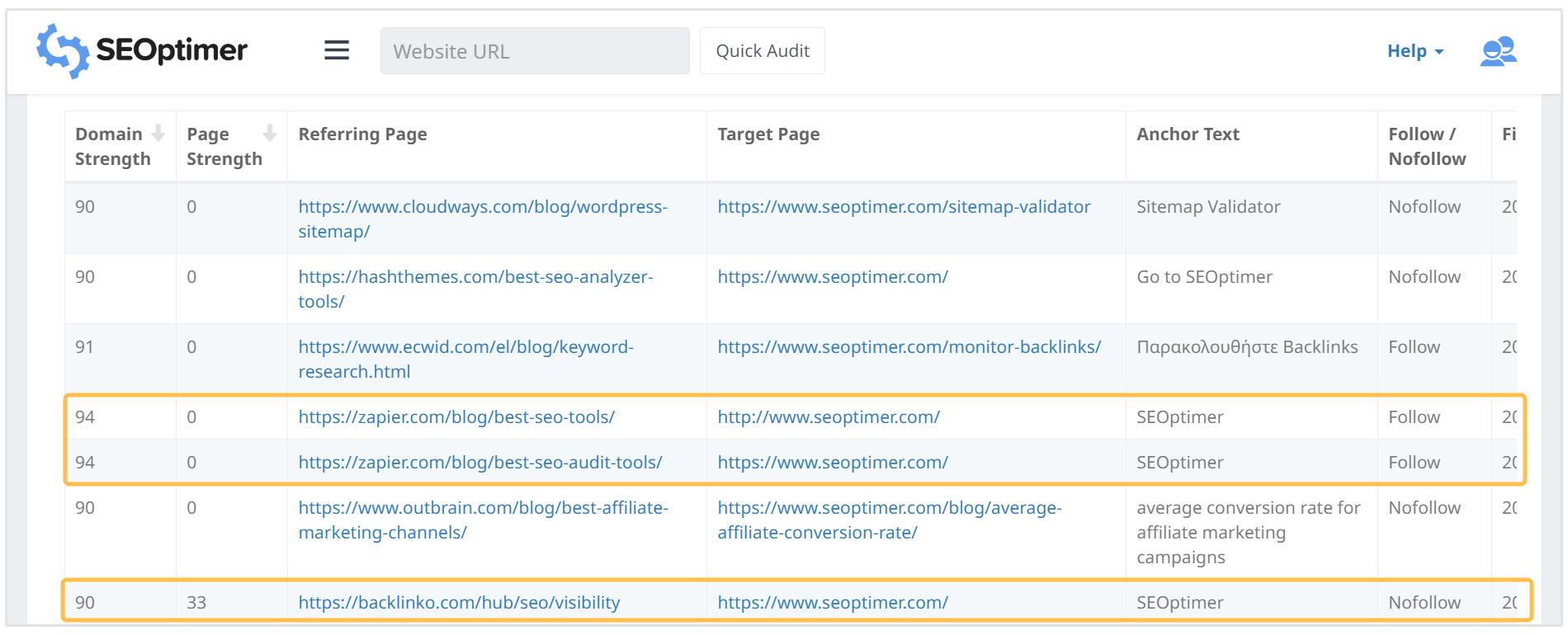Expand the Help dropdown menu
This screenshot has width=1568, height=635.
click(x=1415, y=51)
